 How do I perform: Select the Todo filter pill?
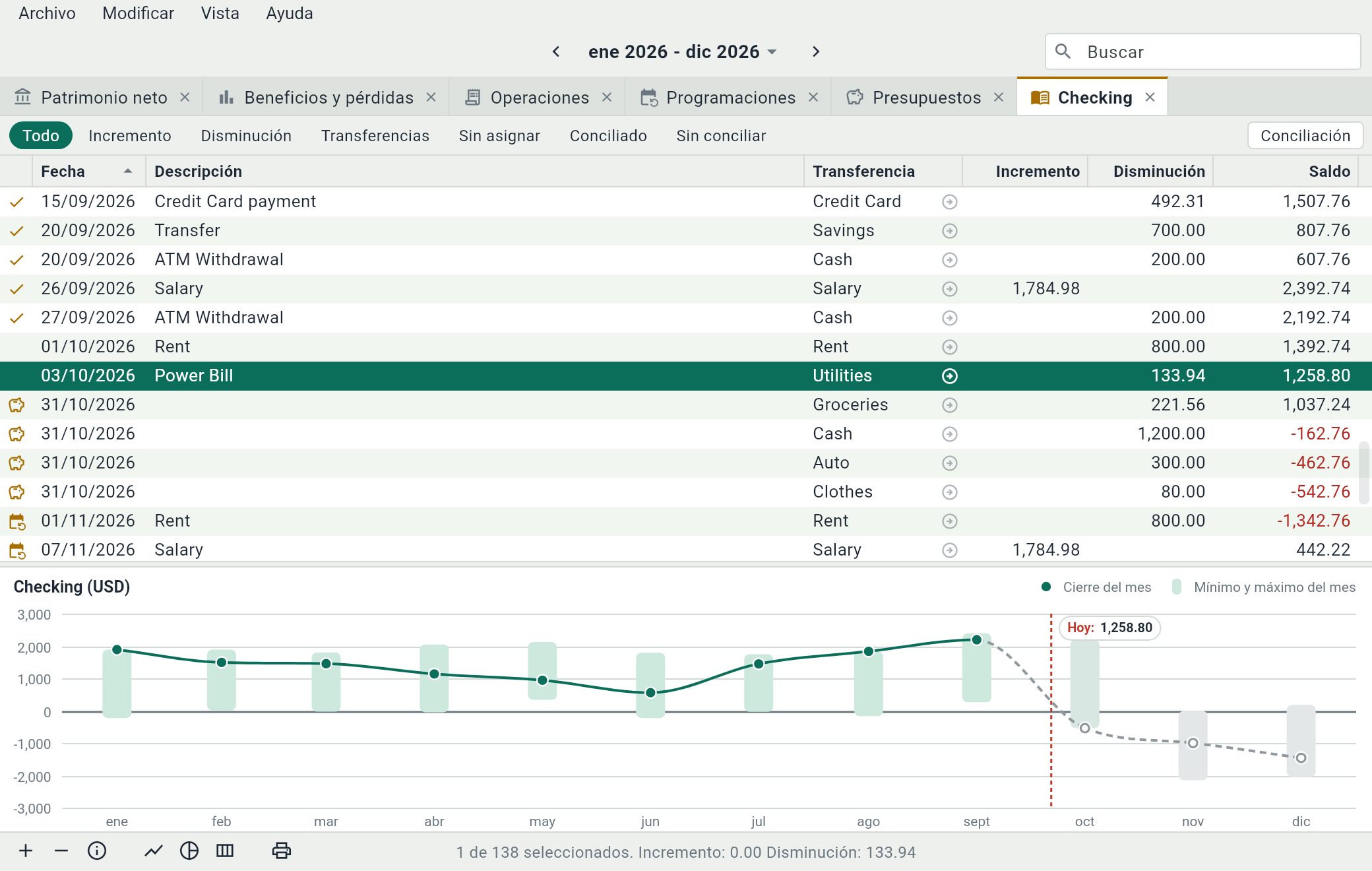pyautogui.click(x=41, y=136)
